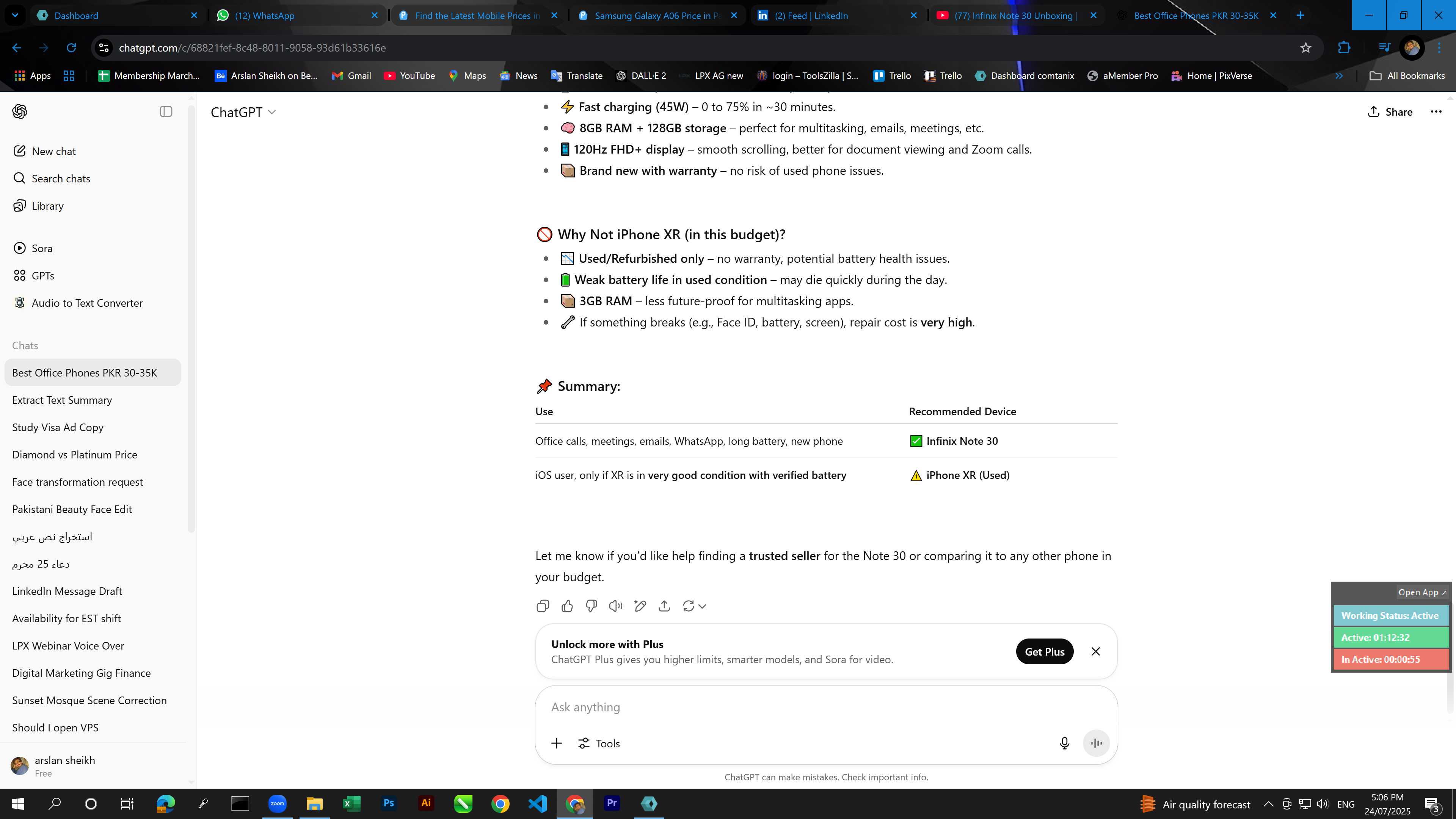Viewport: 1456px width, 819px height.
Task: Launch voice mode with the waveform button
Action: pos(1096,743)
